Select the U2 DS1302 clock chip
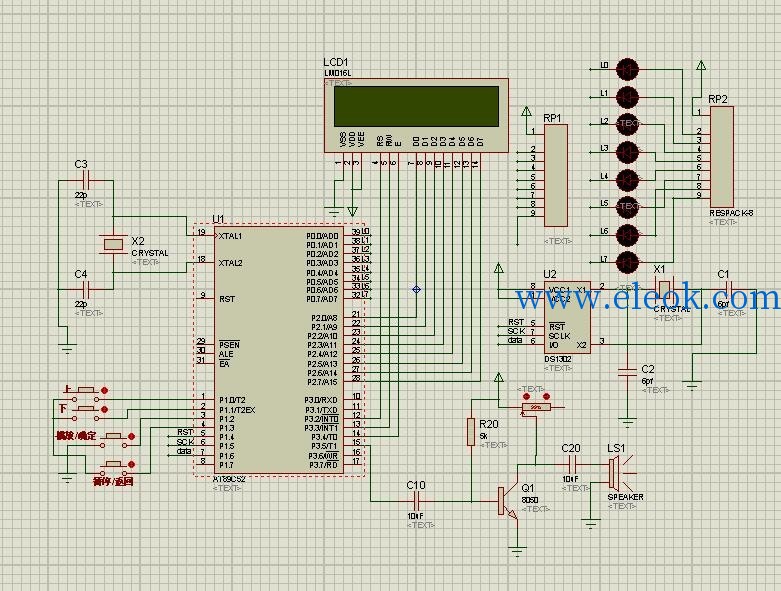This screenshot has width=781, height=591. pos(567,317)
